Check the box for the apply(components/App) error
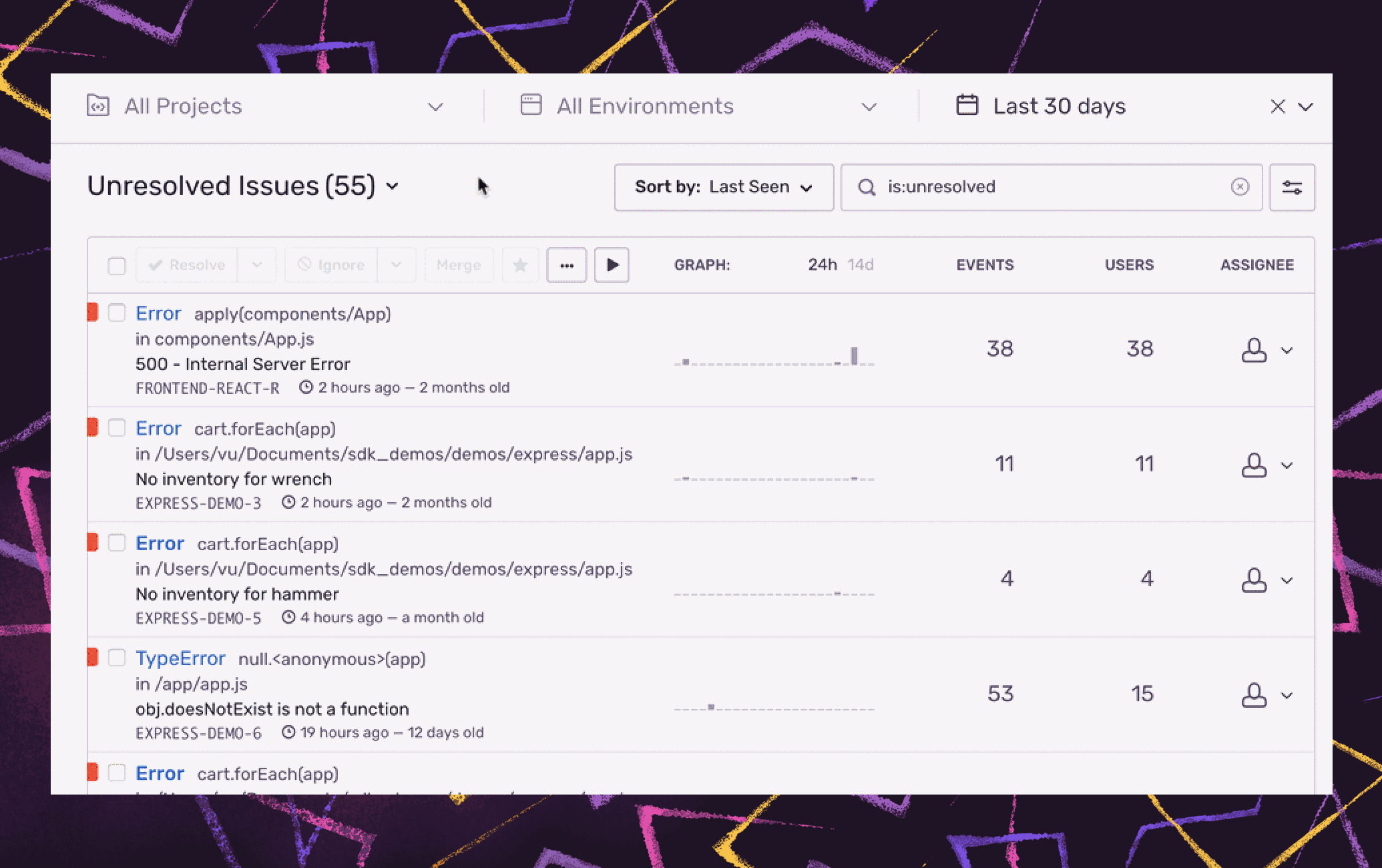1382x868 pixels. (x=117, y=312)
